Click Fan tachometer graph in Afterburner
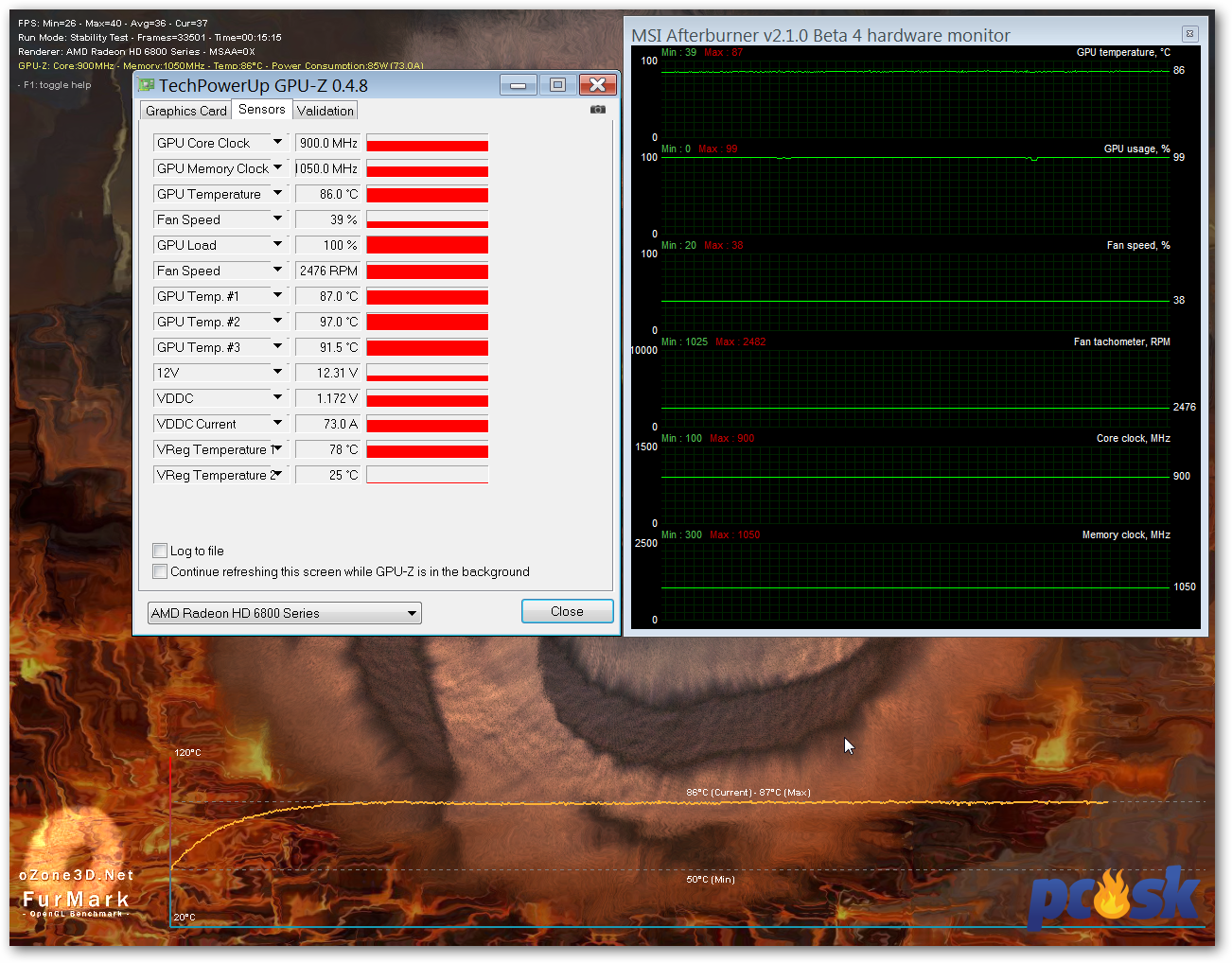The height and width of the screenshot is (963, 1232). pos(915,389)
